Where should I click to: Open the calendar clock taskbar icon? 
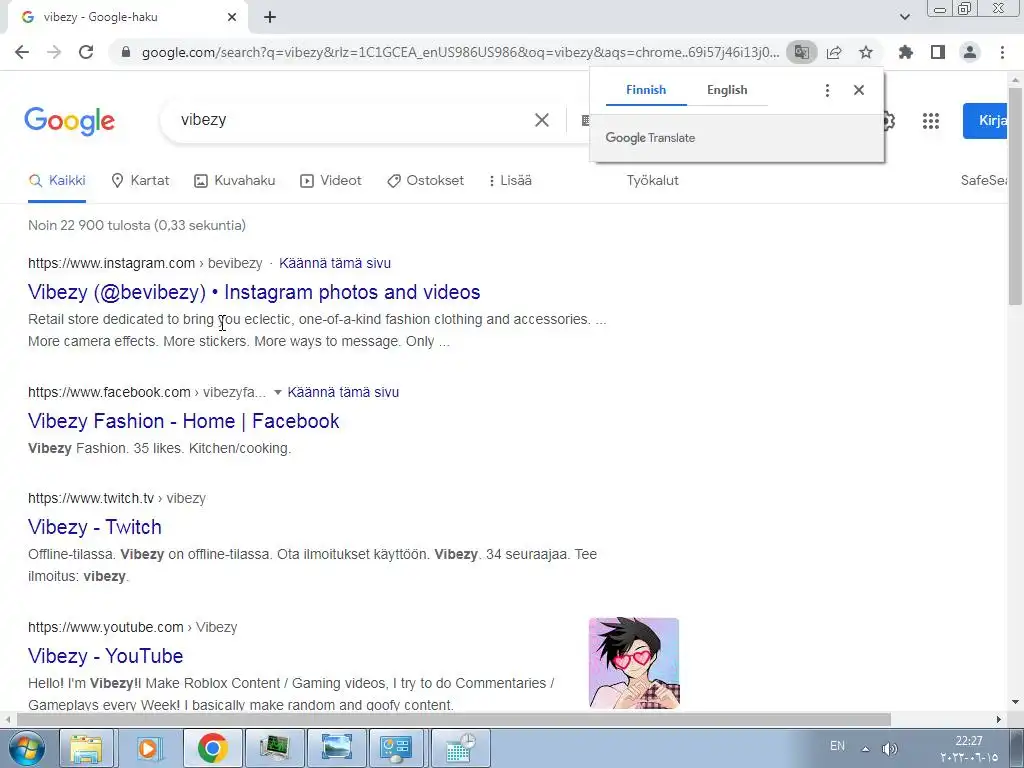(x=461, y=748)
